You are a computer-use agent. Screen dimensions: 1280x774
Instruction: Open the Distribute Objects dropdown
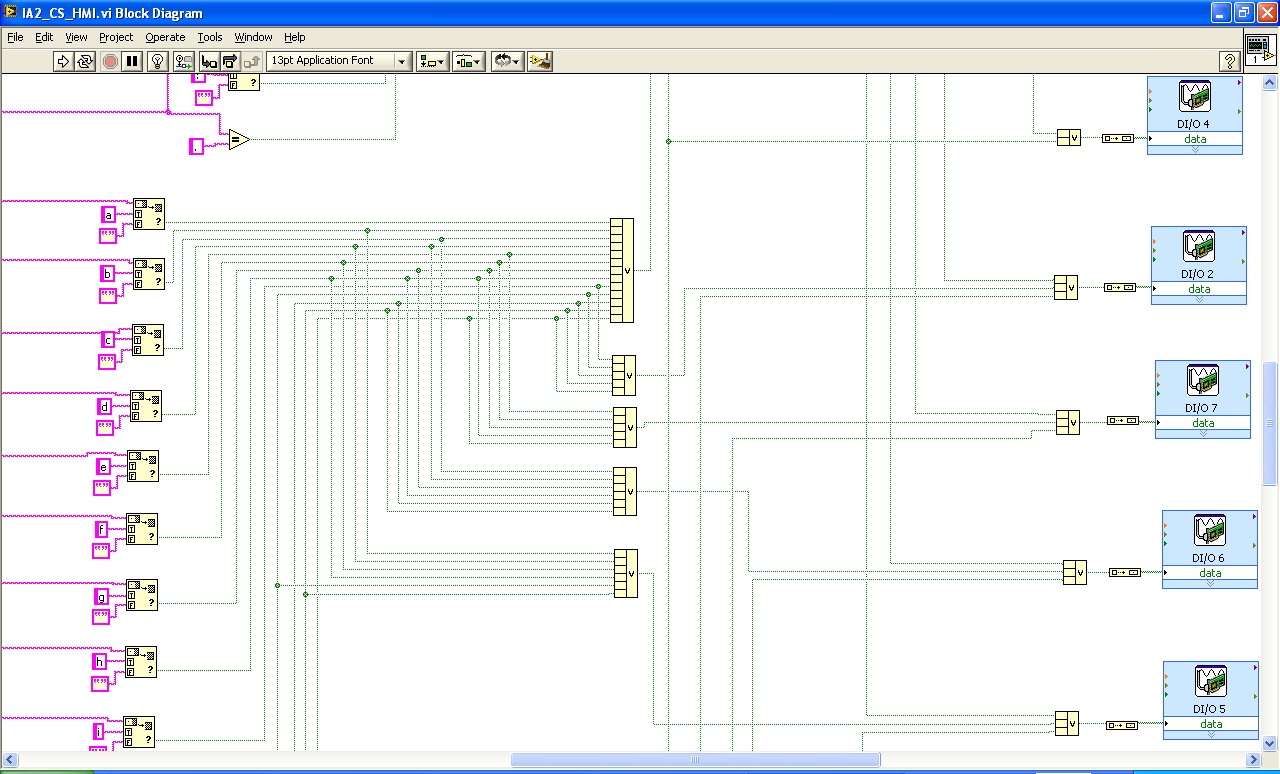(468, 61)
